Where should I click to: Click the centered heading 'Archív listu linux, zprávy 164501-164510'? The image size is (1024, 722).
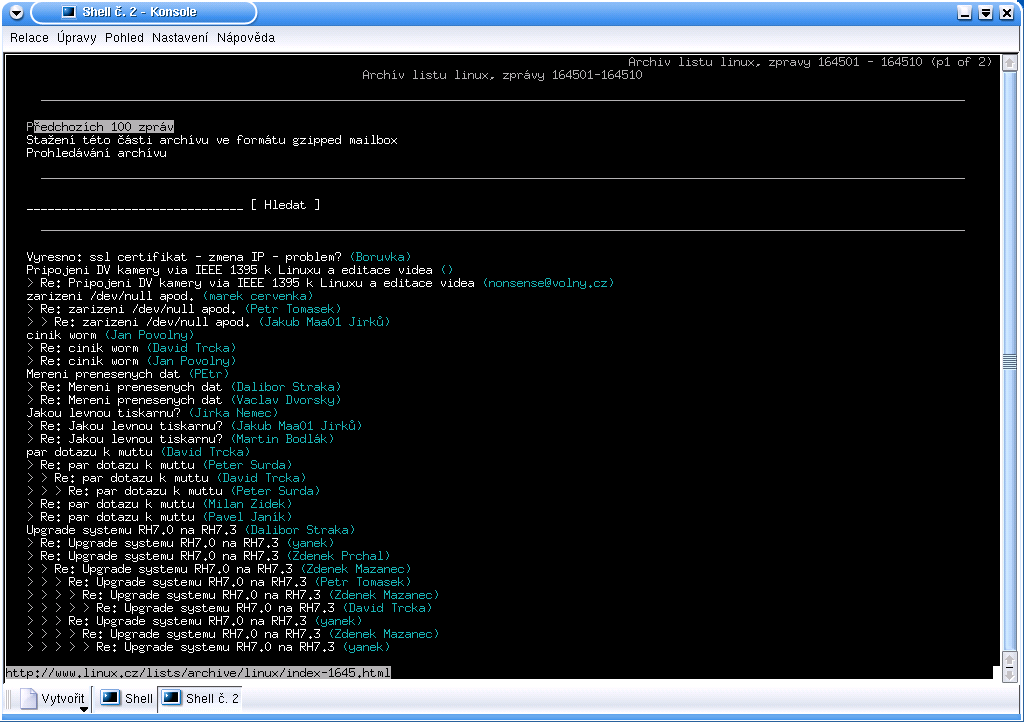pyautogui.click(x=502, y=75)
